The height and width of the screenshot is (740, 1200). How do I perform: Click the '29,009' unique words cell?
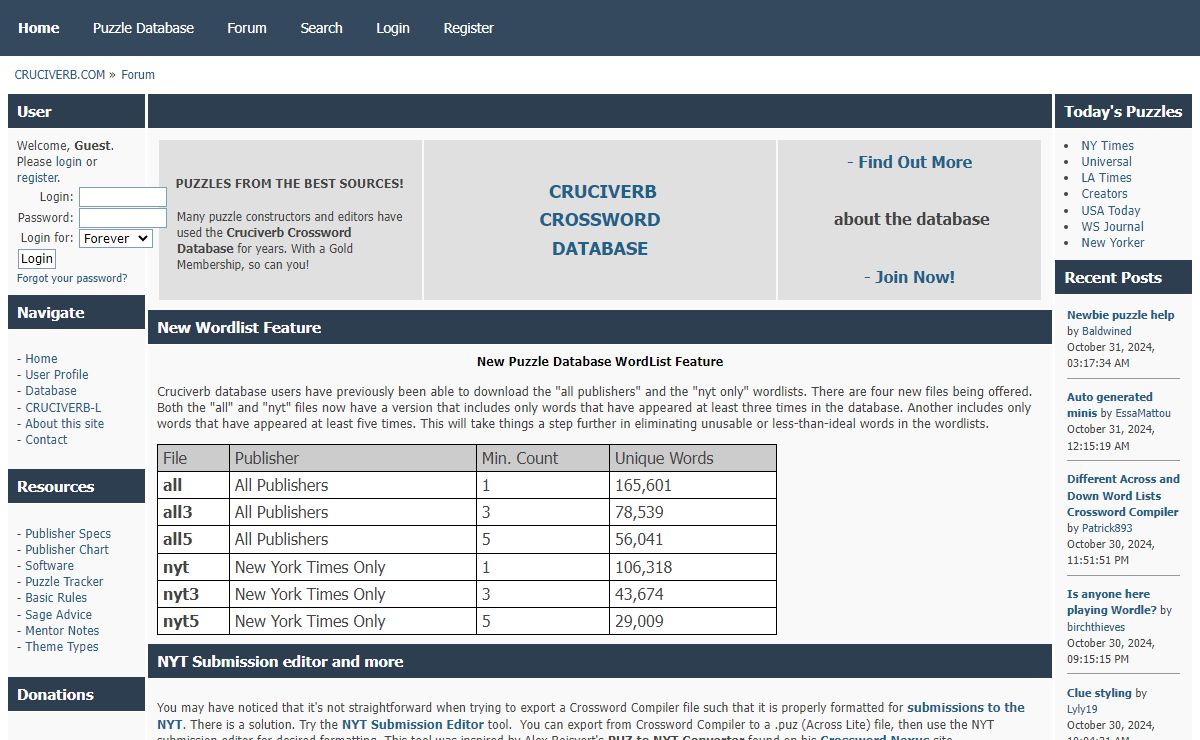coord(693,621)
